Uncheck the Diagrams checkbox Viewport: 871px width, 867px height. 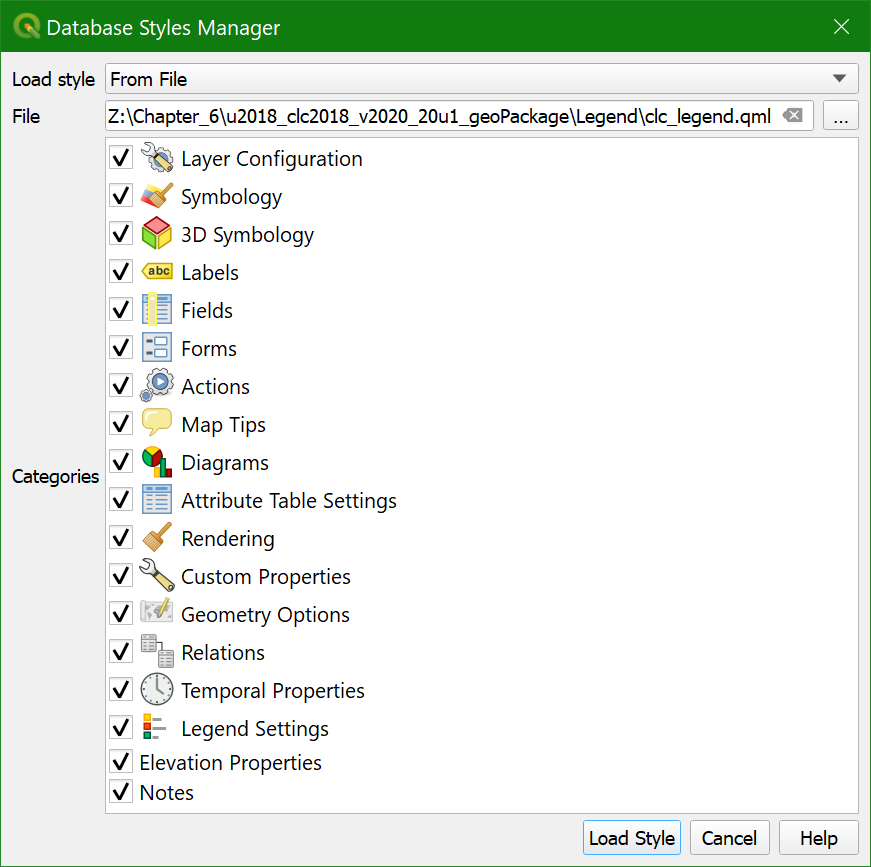point(121,462)
